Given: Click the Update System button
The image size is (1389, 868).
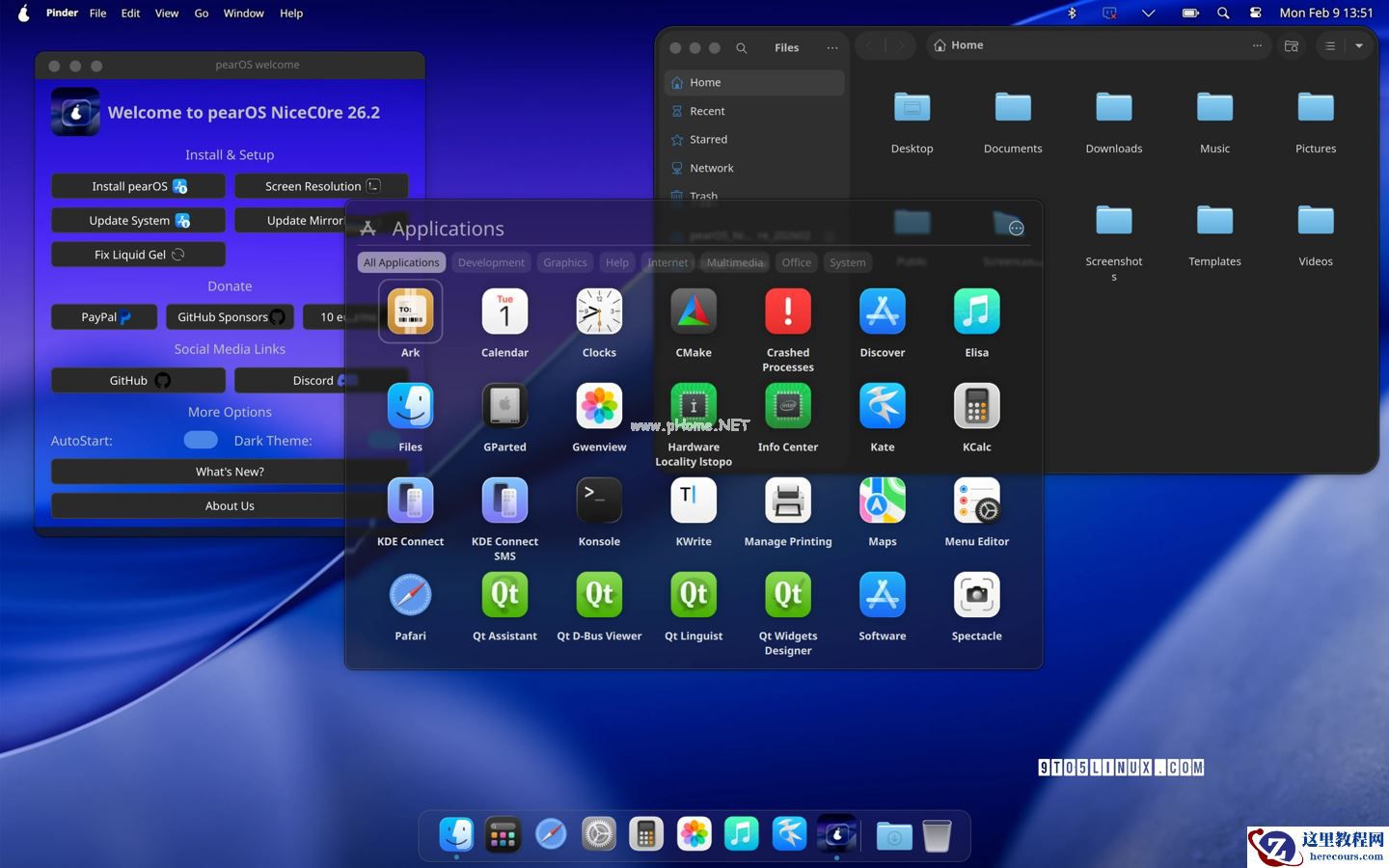Looking at the screenshot, I should [x=138, y=221].
